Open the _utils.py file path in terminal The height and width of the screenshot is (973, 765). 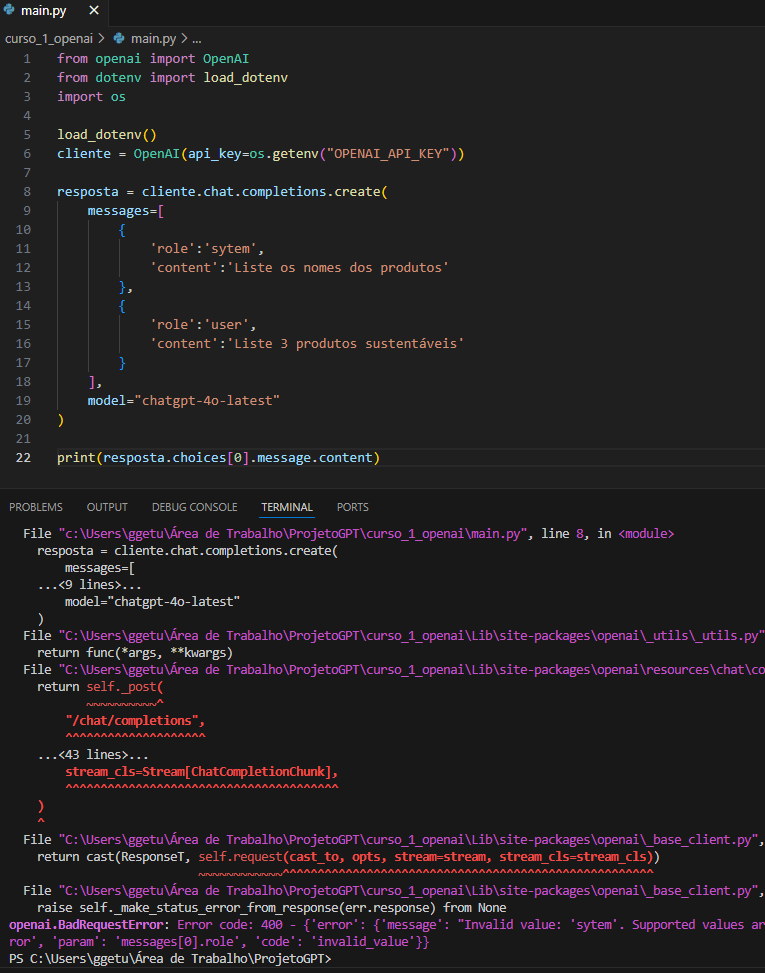point(411,636)
